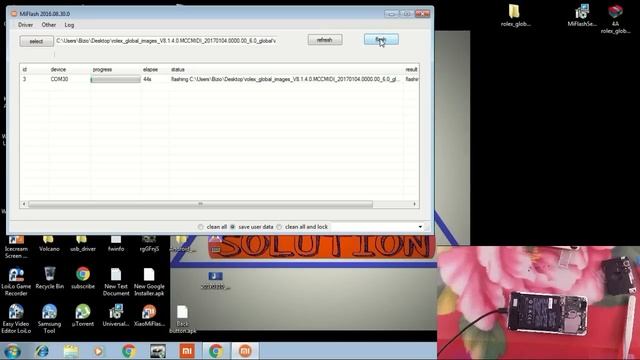Launch the µTorrent desktop shortcut
Viewport: 640px width, 360px height.
point(83,316)
